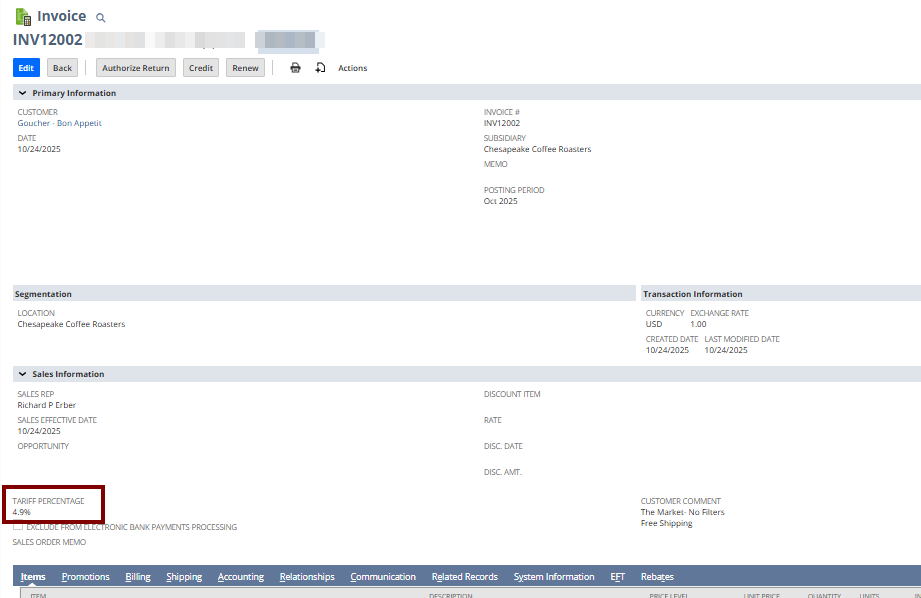Toggle Exclude From Electronic Bank Payments checkbox
921x598 pixels.
coord(18,527)
